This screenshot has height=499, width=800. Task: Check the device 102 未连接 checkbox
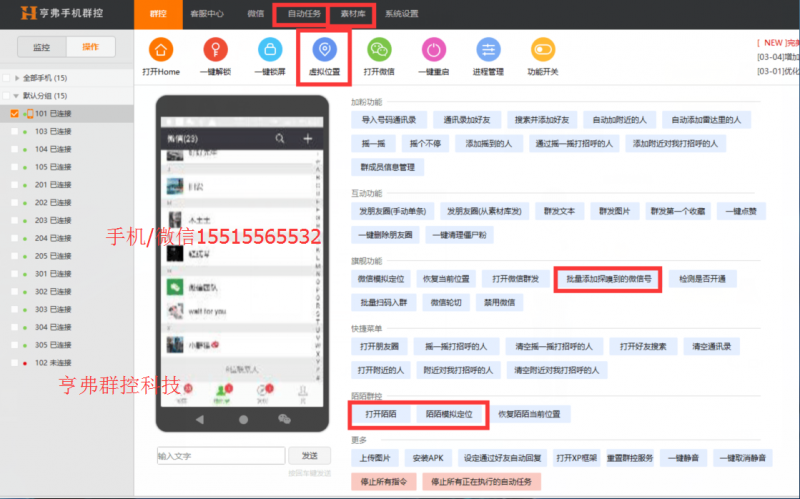tap(14, 363)
